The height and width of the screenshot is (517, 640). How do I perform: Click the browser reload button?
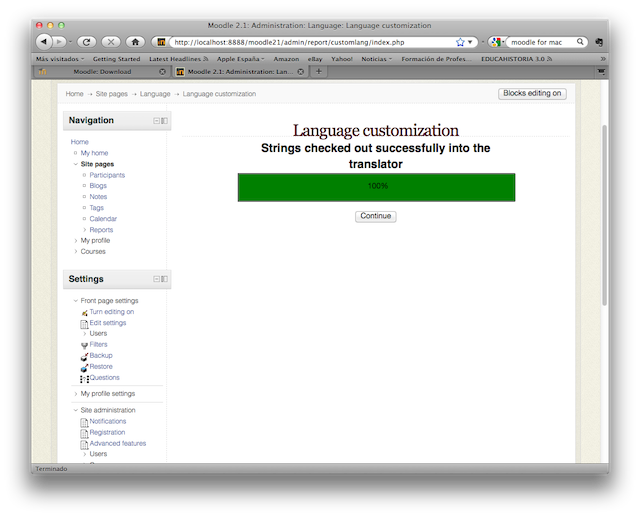86,42
